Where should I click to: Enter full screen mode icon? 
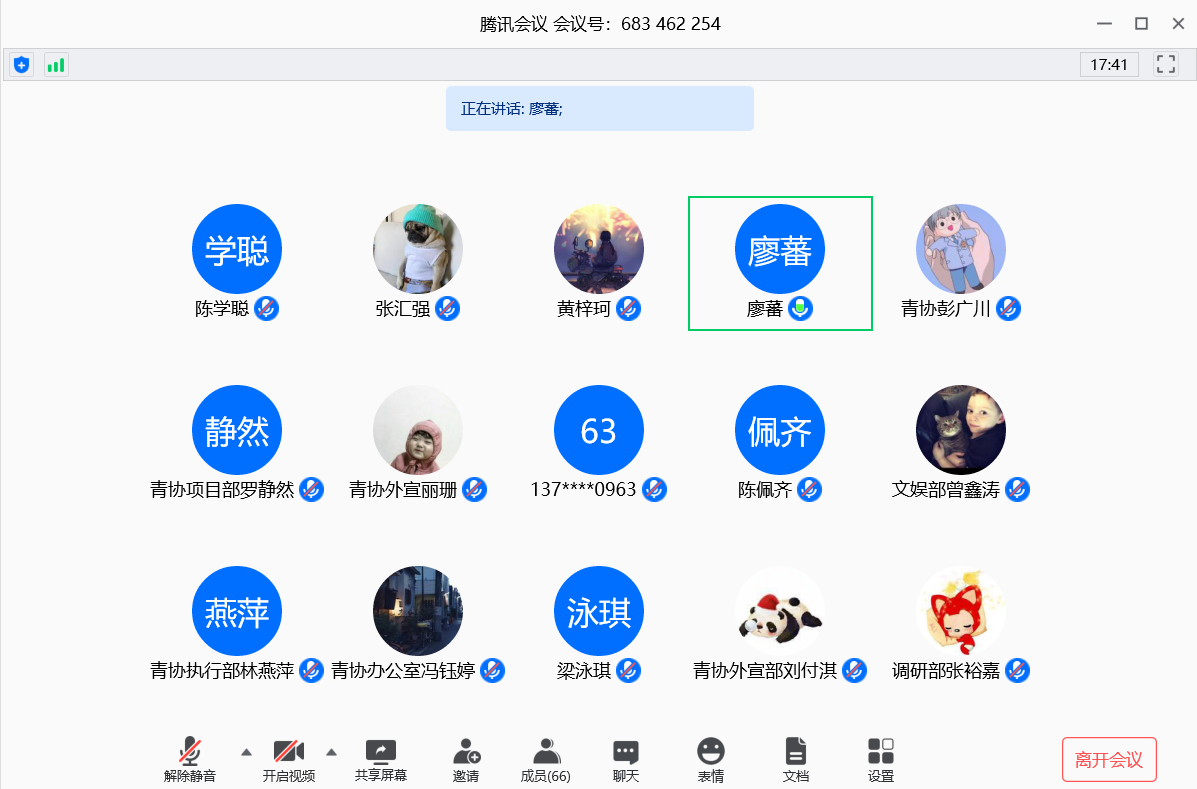pos(1165,65)
